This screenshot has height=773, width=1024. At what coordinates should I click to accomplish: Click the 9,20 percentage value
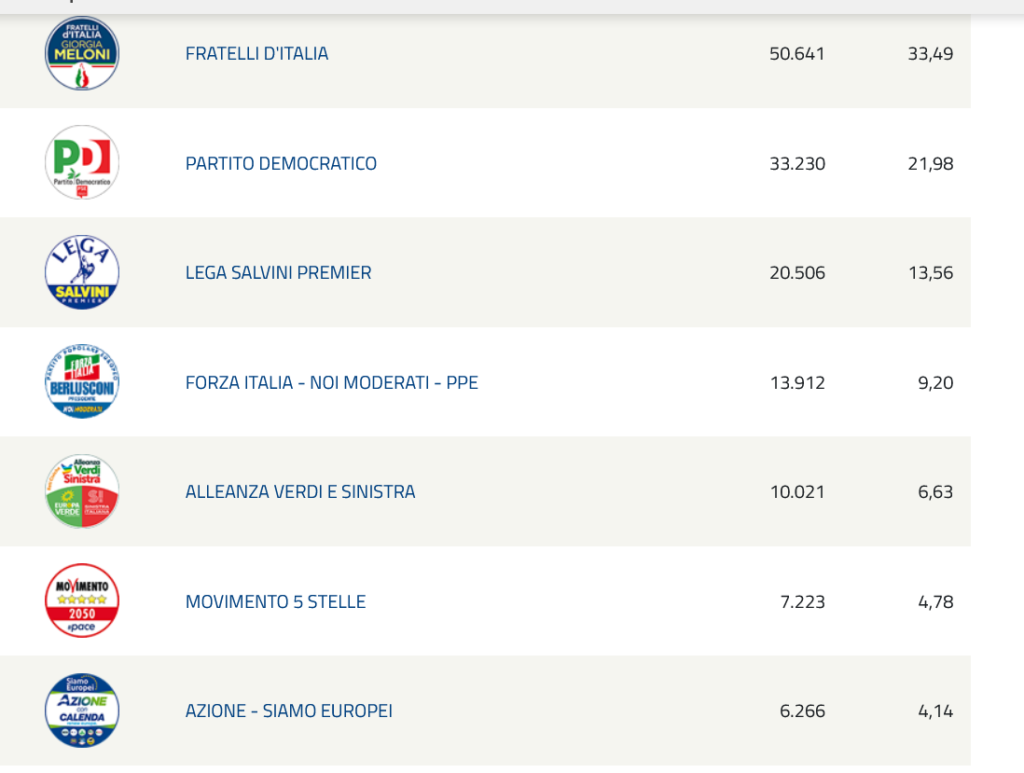[935, 382]
